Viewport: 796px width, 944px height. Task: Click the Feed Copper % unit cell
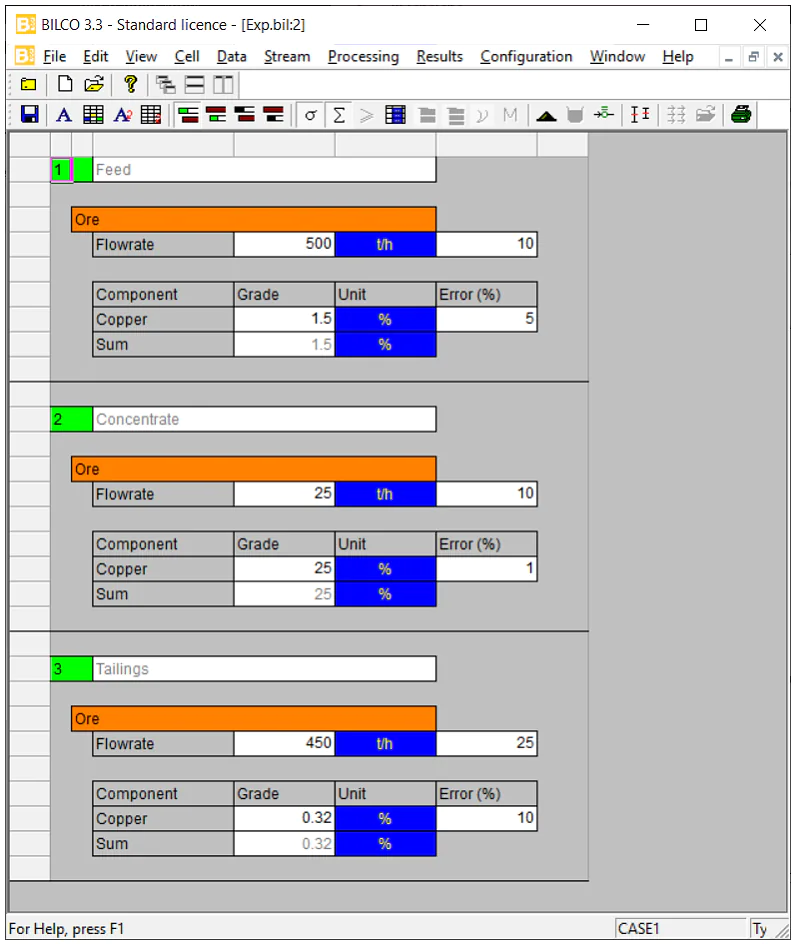point(385,319)
